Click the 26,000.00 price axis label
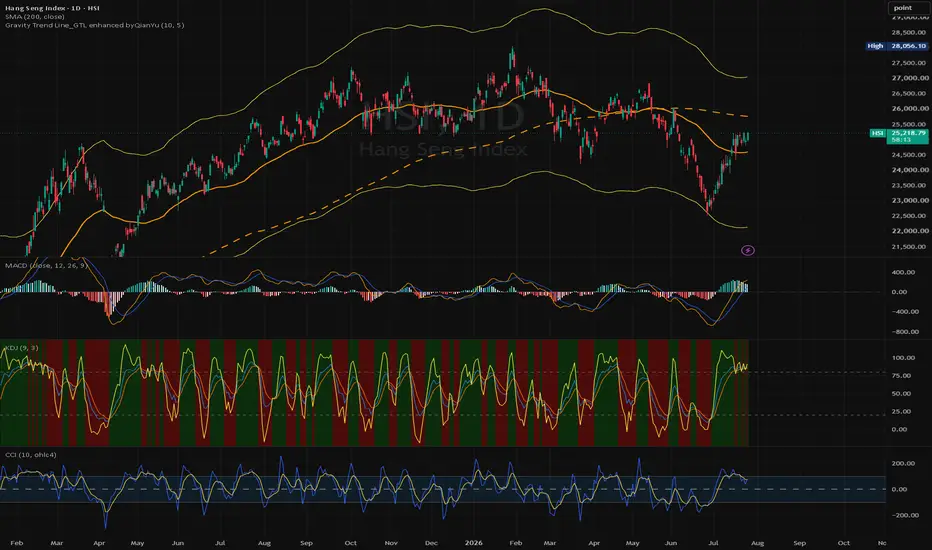The height and width of the screenshot is (550, 932). click(910, 109)
